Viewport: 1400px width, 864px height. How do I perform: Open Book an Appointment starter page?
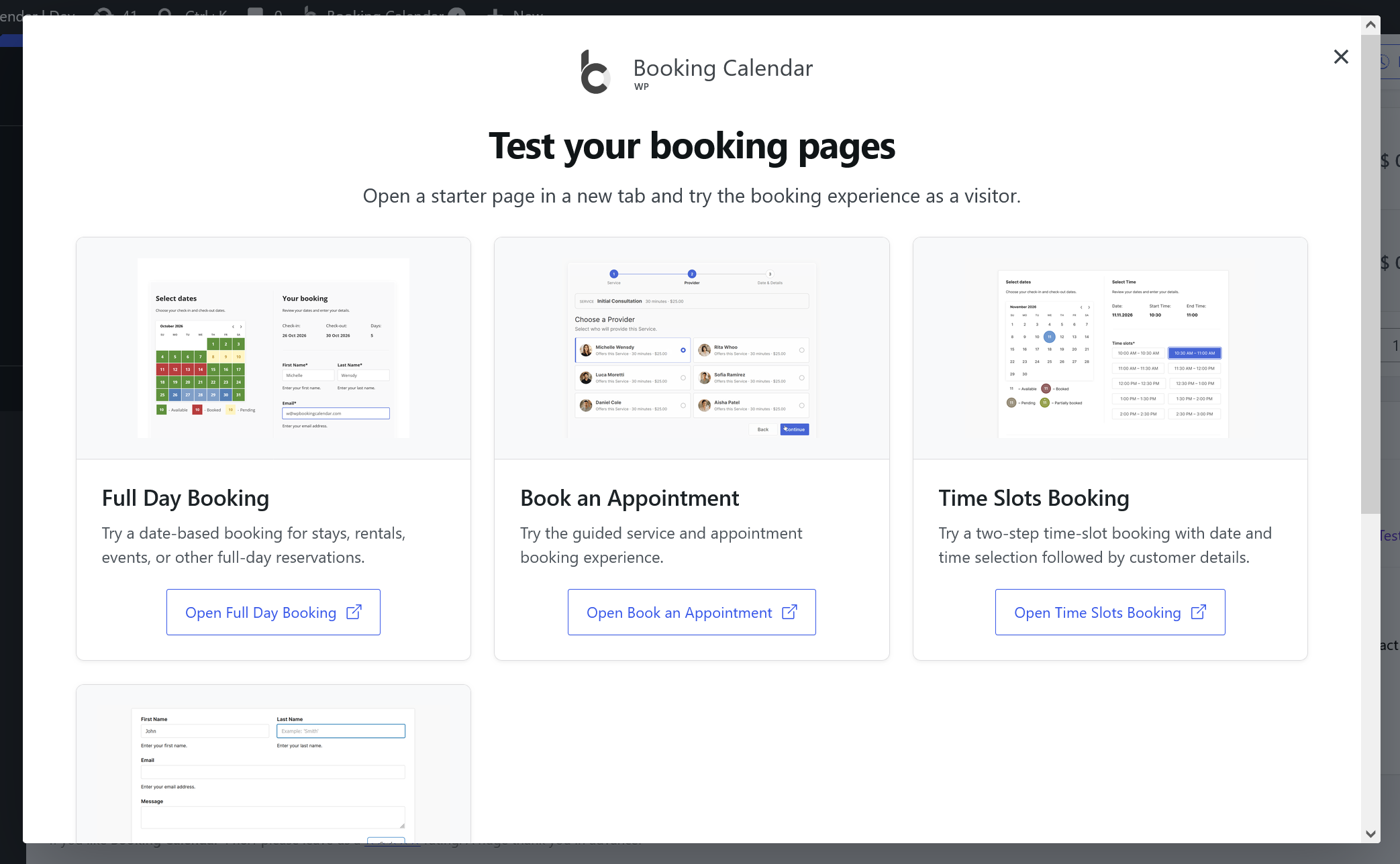(691, 612)
